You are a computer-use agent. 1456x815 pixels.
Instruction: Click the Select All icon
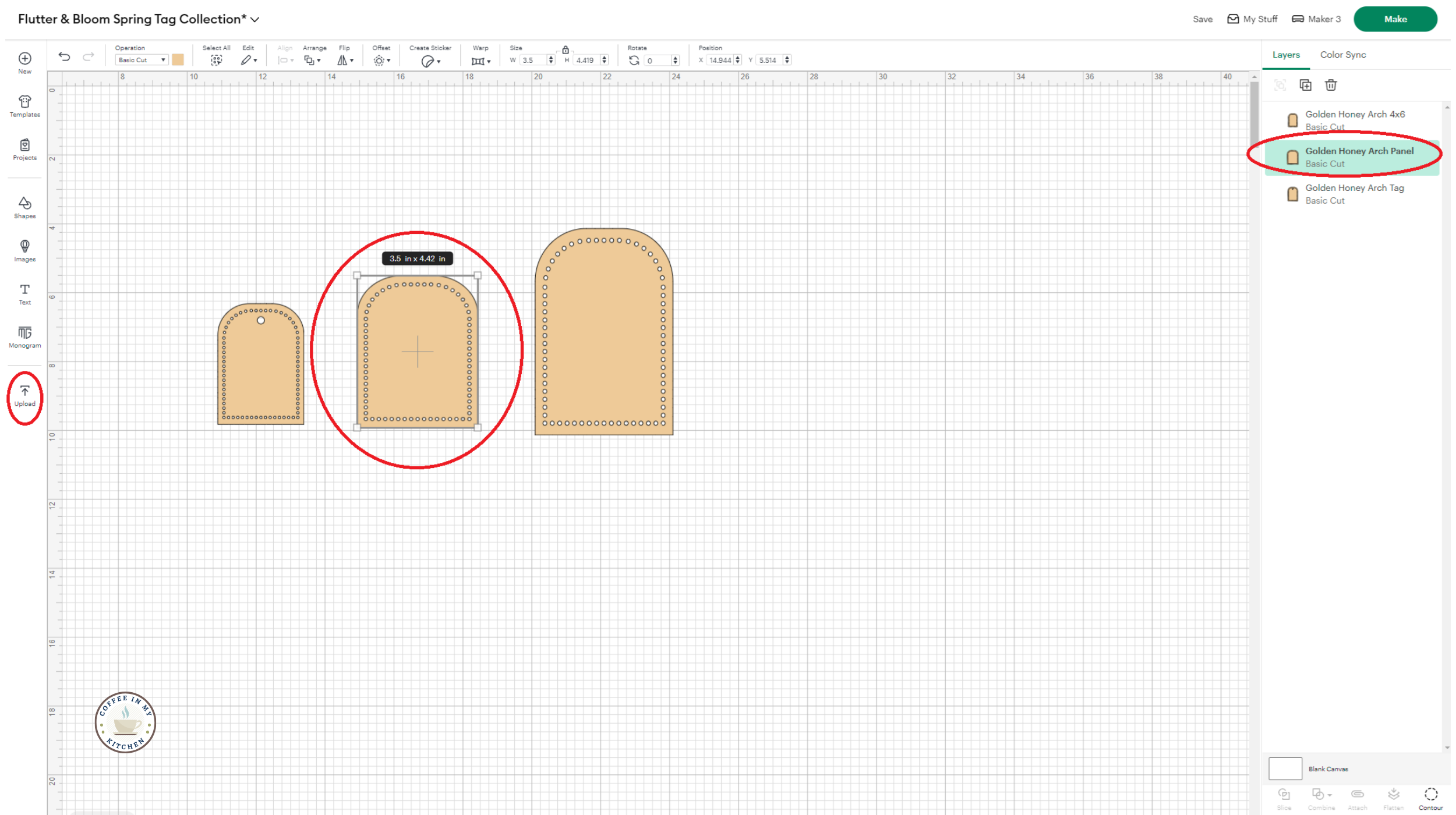point(216,60)
